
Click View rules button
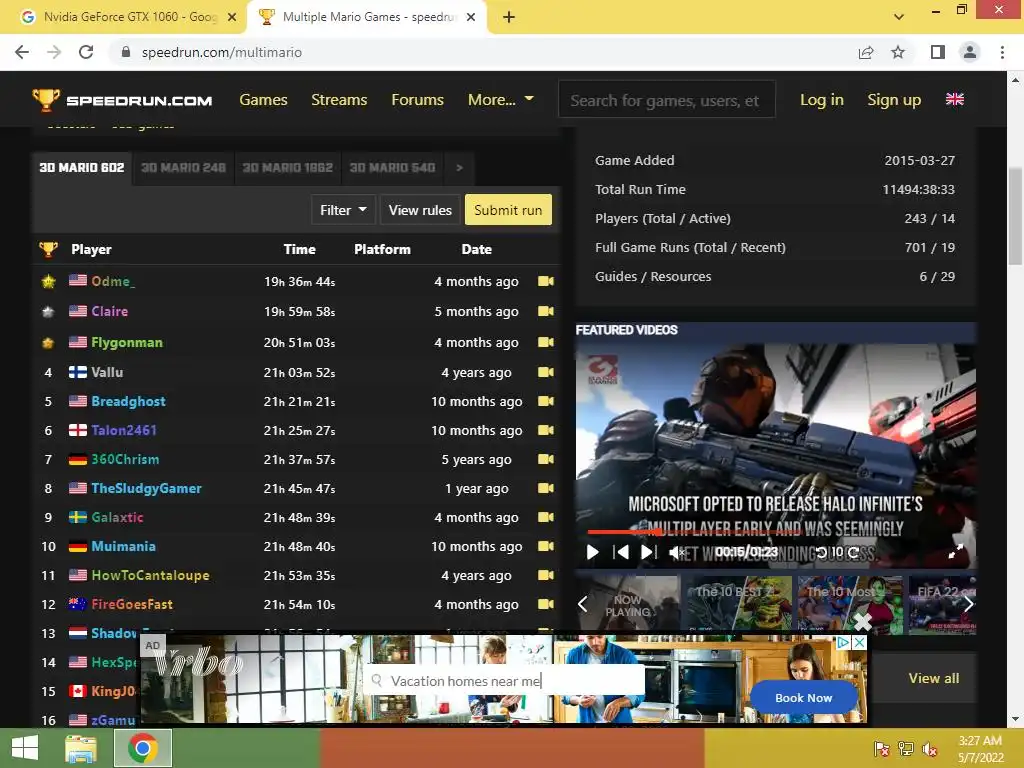[420, 210]
